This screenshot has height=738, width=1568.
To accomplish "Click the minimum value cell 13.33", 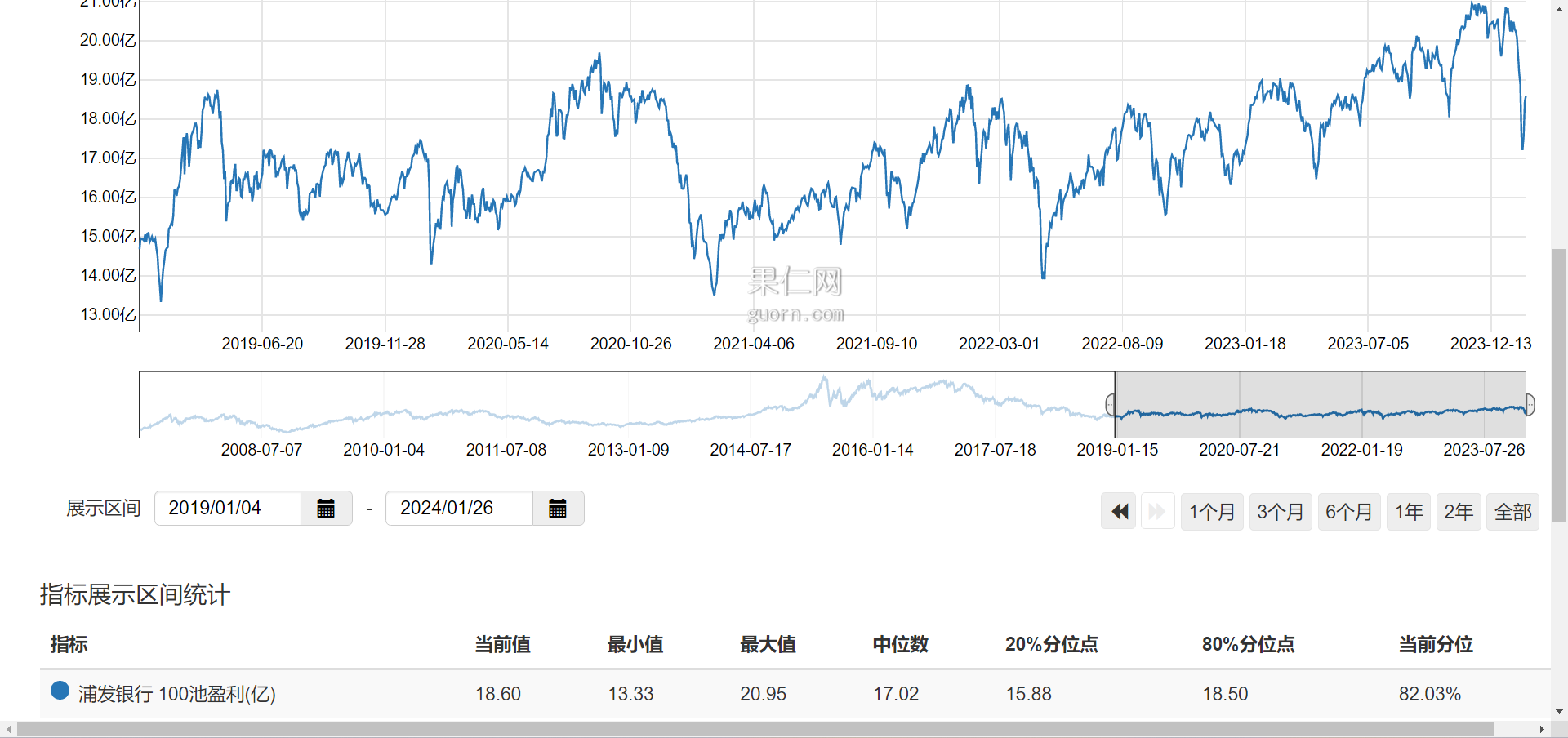I will coord(631,694).
